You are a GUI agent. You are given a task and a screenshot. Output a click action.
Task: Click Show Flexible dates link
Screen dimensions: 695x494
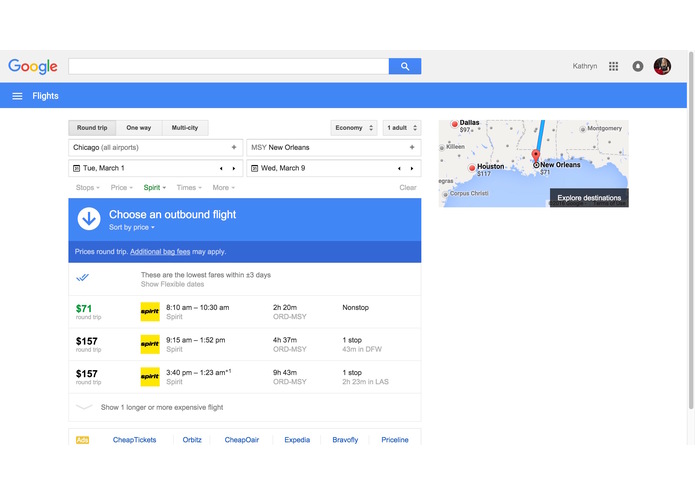click(x=172, y=284)
